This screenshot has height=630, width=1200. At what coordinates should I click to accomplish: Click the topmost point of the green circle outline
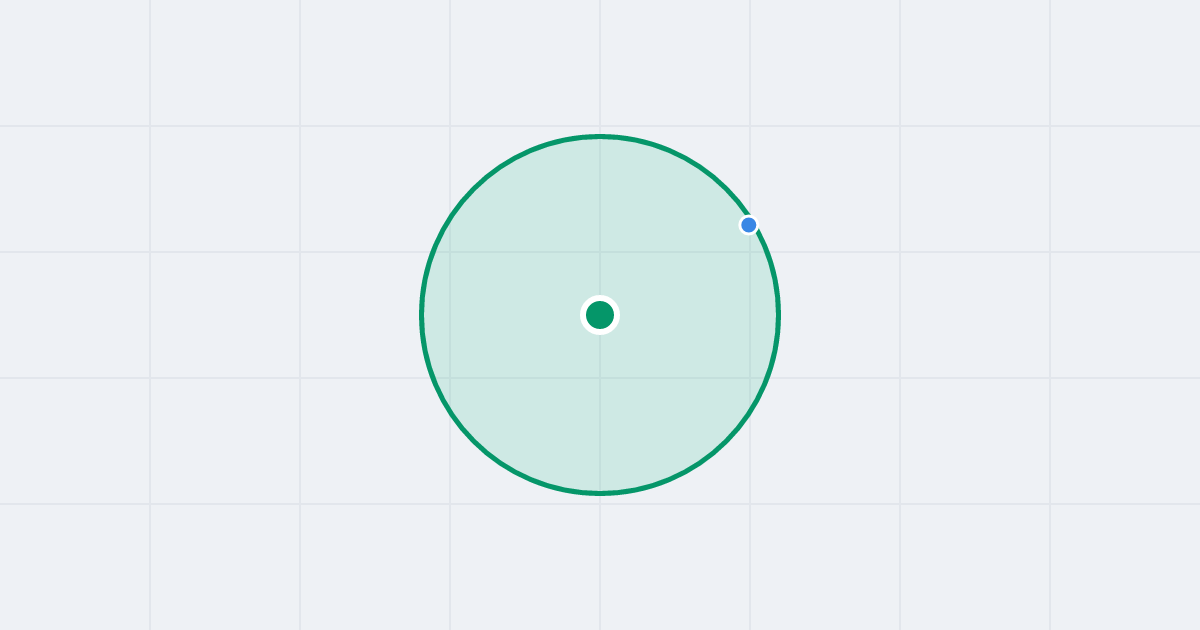[x=600, y=136]
